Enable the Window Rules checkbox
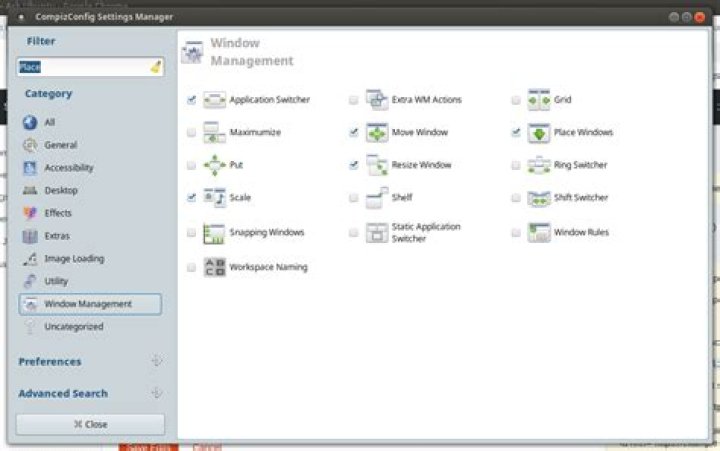 (x=516, y=233)
